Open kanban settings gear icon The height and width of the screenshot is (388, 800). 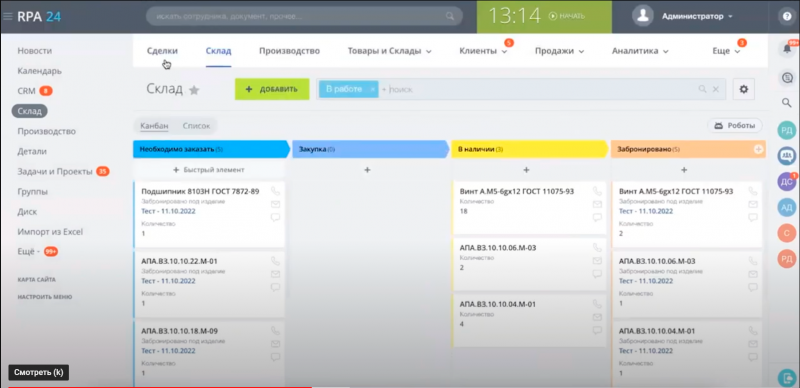744,89
